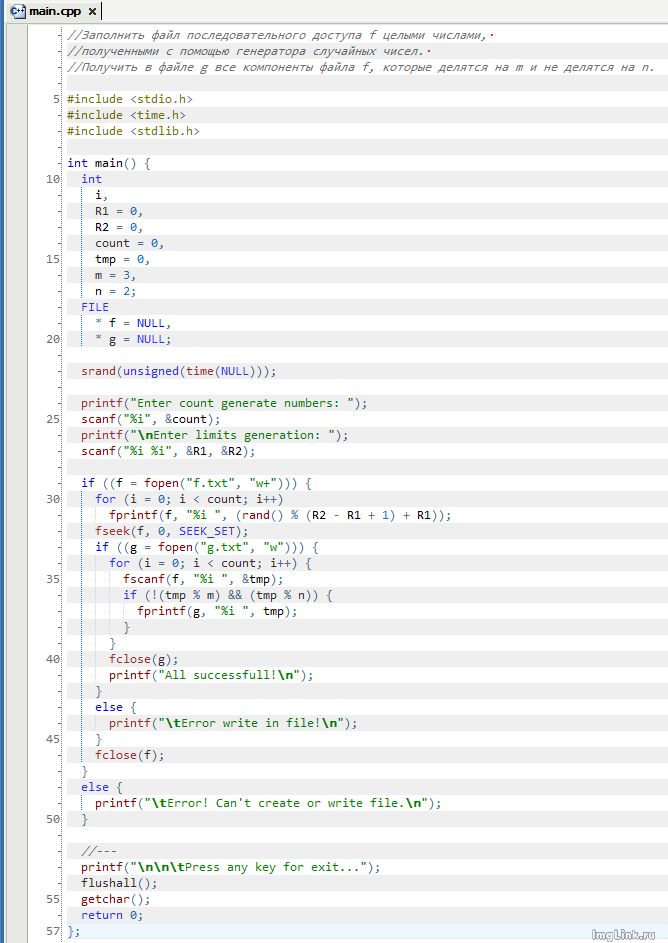668x943 pixels.
Task: Click the 'FILE' type keyword
Action: click(95, 307)
